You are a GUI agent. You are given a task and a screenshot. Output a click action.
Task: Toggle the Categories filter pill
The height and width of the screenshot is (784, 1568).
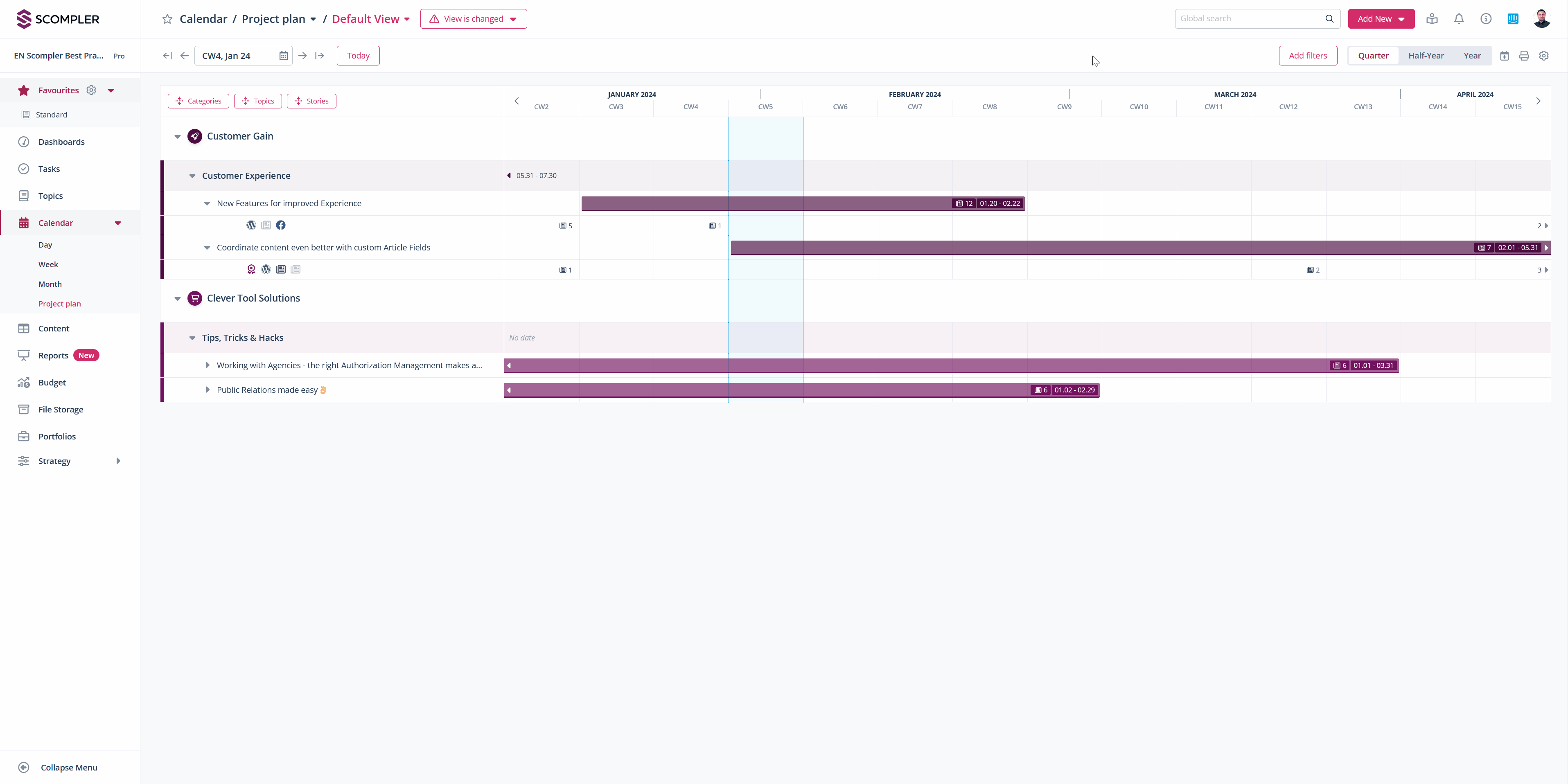pyautogui.click(x=199, y=100)
